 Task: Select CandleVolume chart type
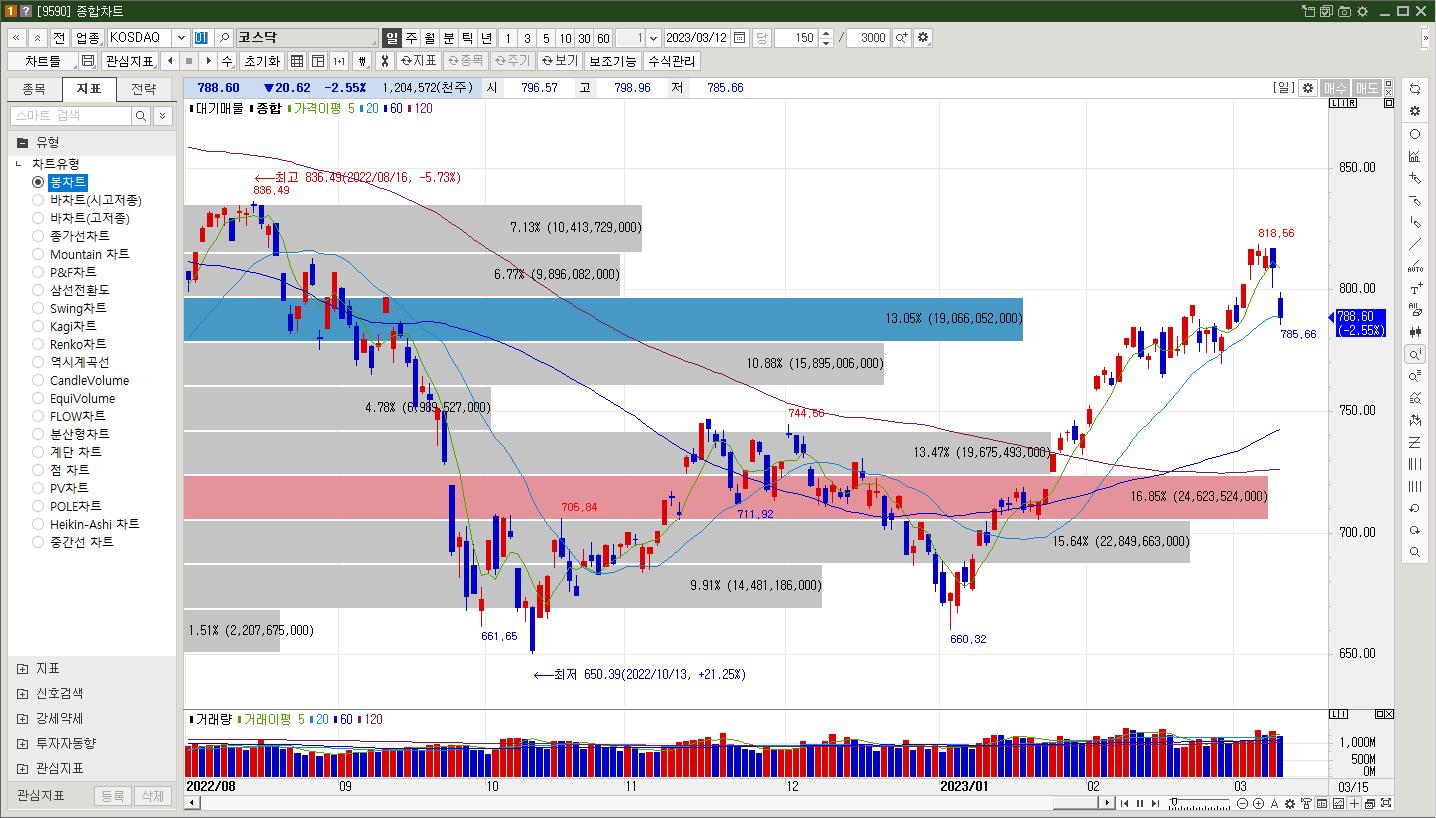click(81, 380)
